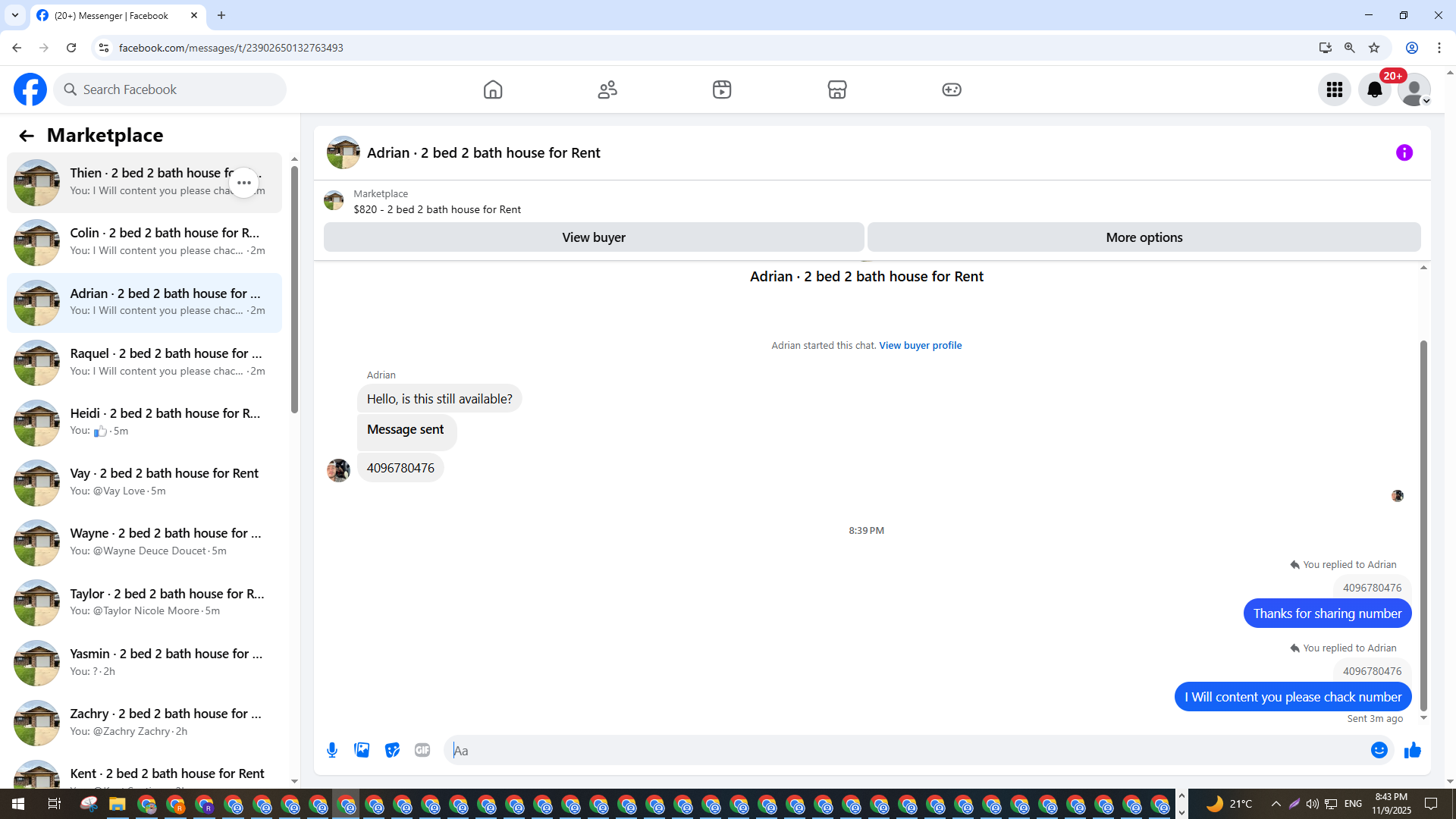This screenshot has width=1456, height=819.
Task: Click Adrian's avatar beside the phone number
Action: click(x=338, y=470)
